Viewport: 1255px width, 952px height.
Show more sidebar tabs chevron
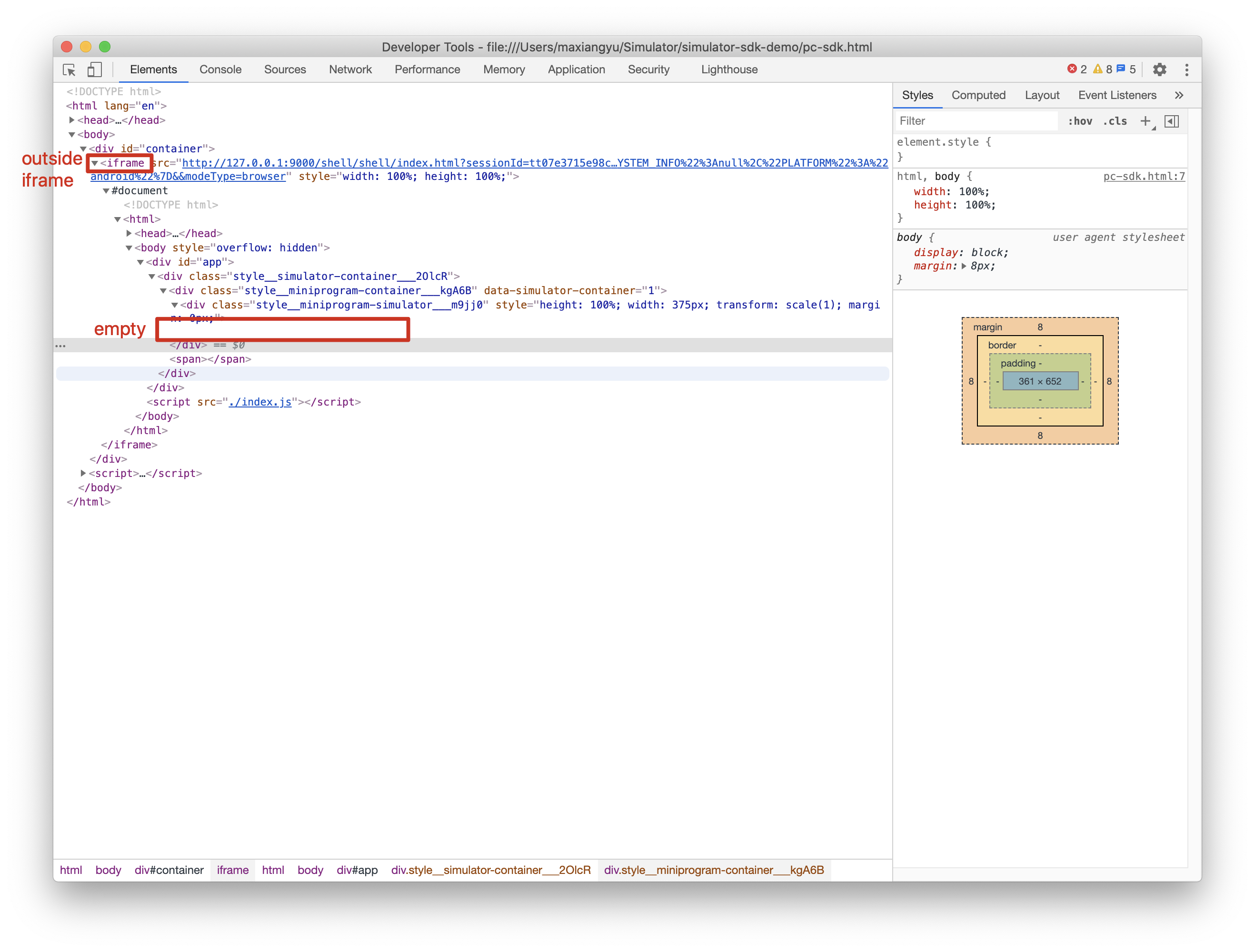point(1179,95)
